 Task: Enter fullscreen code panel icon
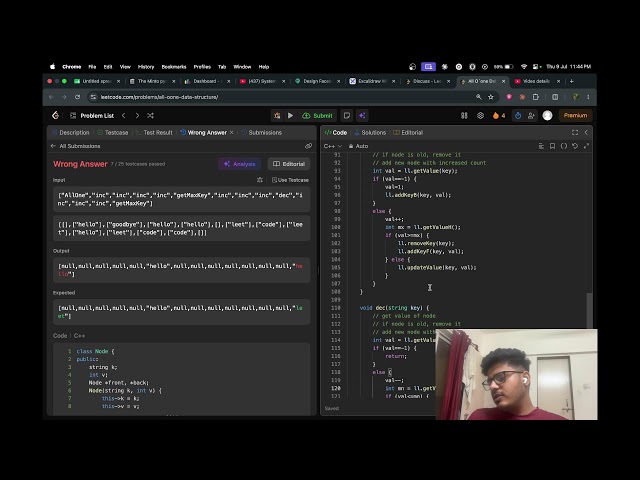[575, 132]
